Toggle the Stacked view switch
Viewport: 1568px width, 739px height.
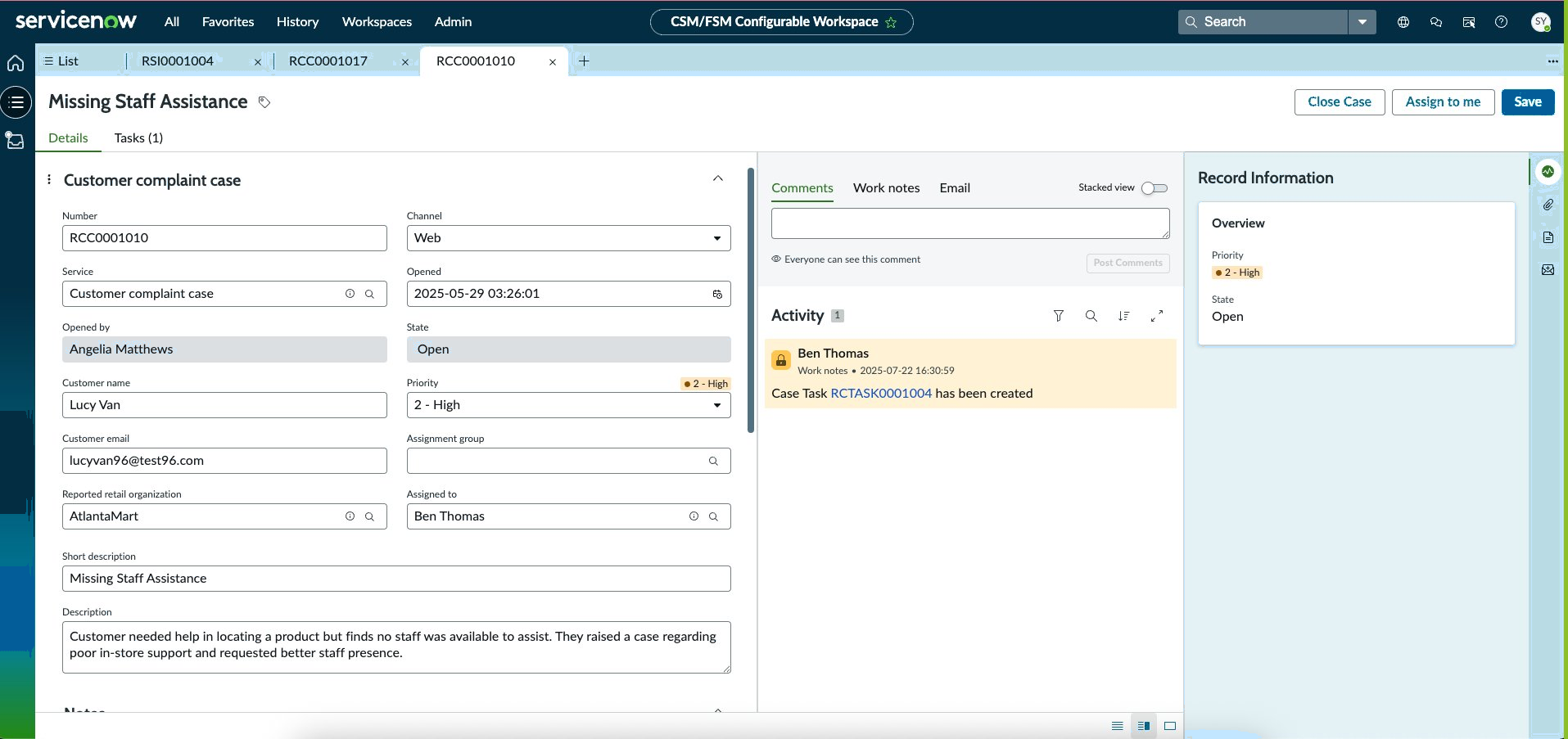pyautogui.click(x=1155, y=188)
